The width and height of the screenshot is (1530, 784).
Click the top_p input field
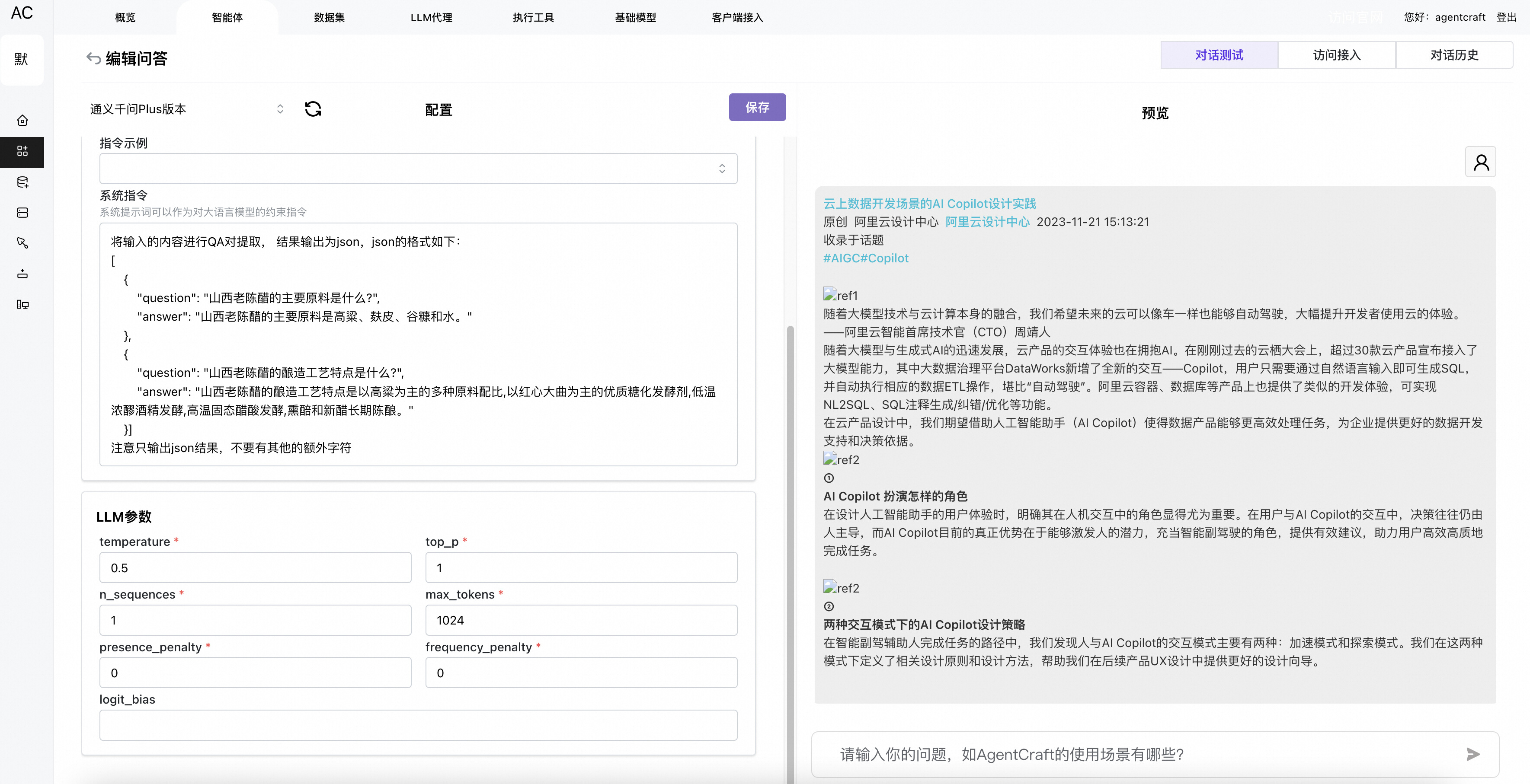(x=582, y=567)
